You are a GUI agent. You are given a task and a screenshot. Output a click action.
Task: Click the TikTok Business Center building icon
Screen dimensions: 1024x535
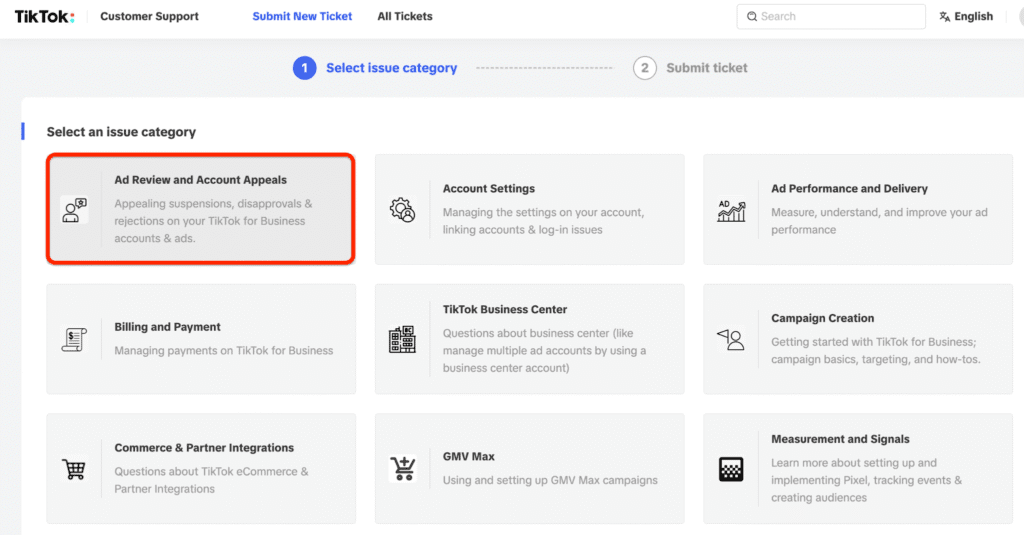(x=402, y=339)
